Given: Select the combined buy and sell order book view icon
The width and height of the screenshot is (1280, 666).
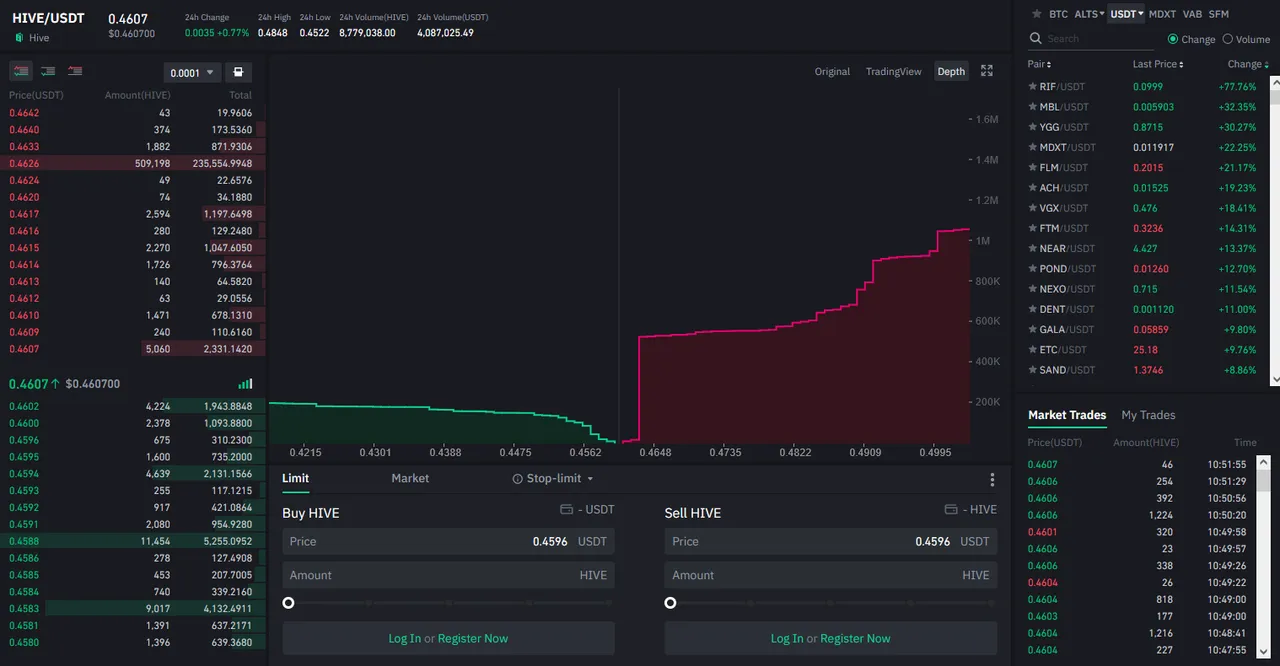Looking at the screenshot, I should click(x=21, y=72).
